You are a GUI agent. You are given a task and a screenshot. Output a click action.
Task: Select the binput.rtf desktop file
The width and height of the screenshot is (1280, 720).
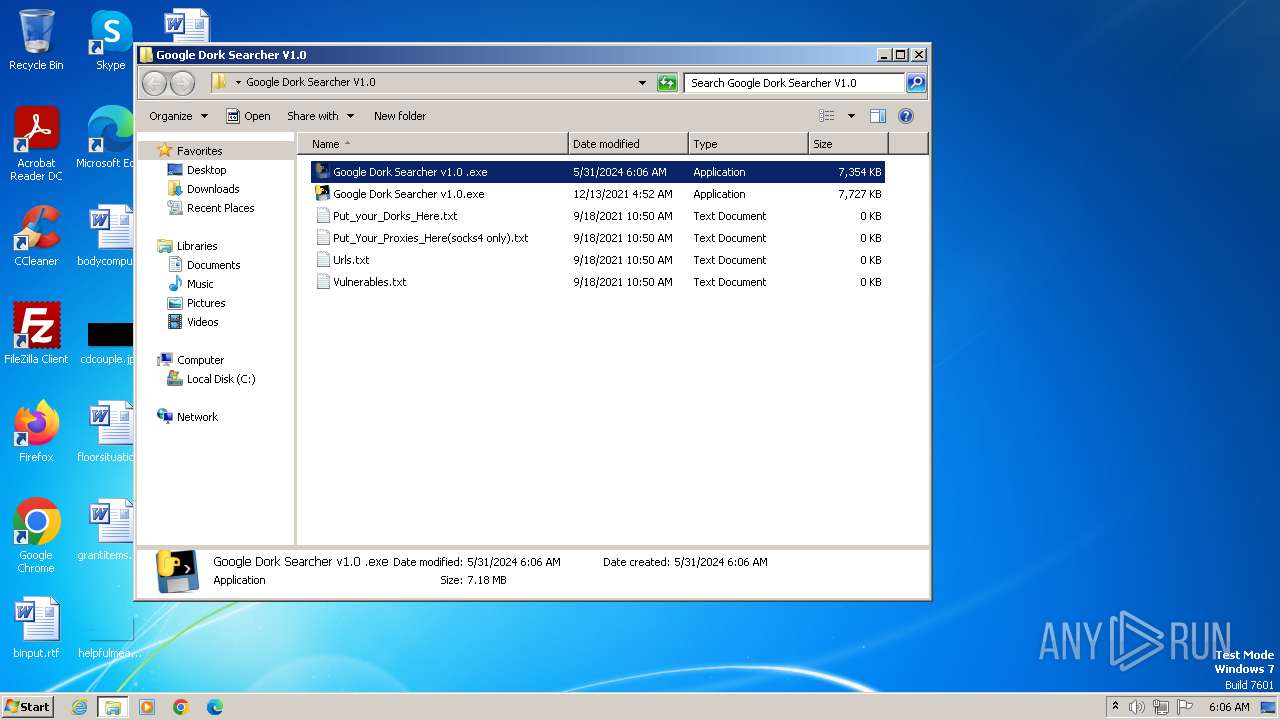(36, 628)
